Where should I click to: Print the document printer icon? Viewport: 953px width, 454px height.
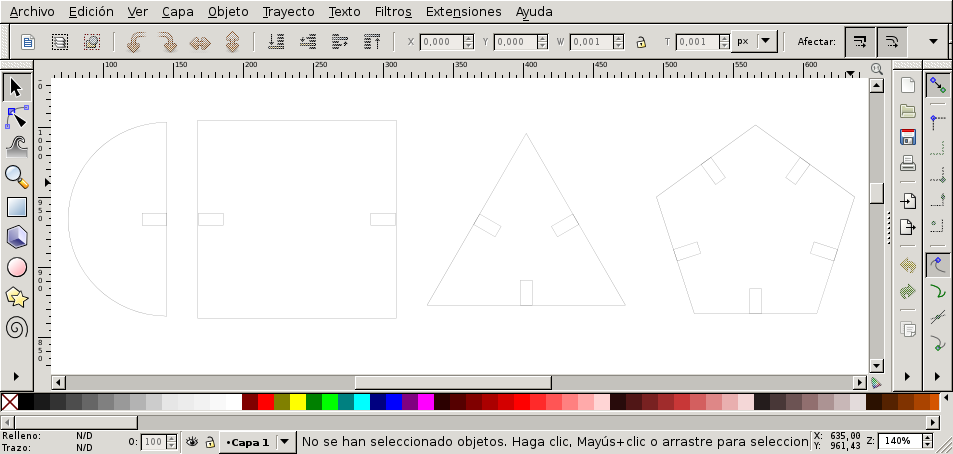pyautogui.click(x=907, y=162)
